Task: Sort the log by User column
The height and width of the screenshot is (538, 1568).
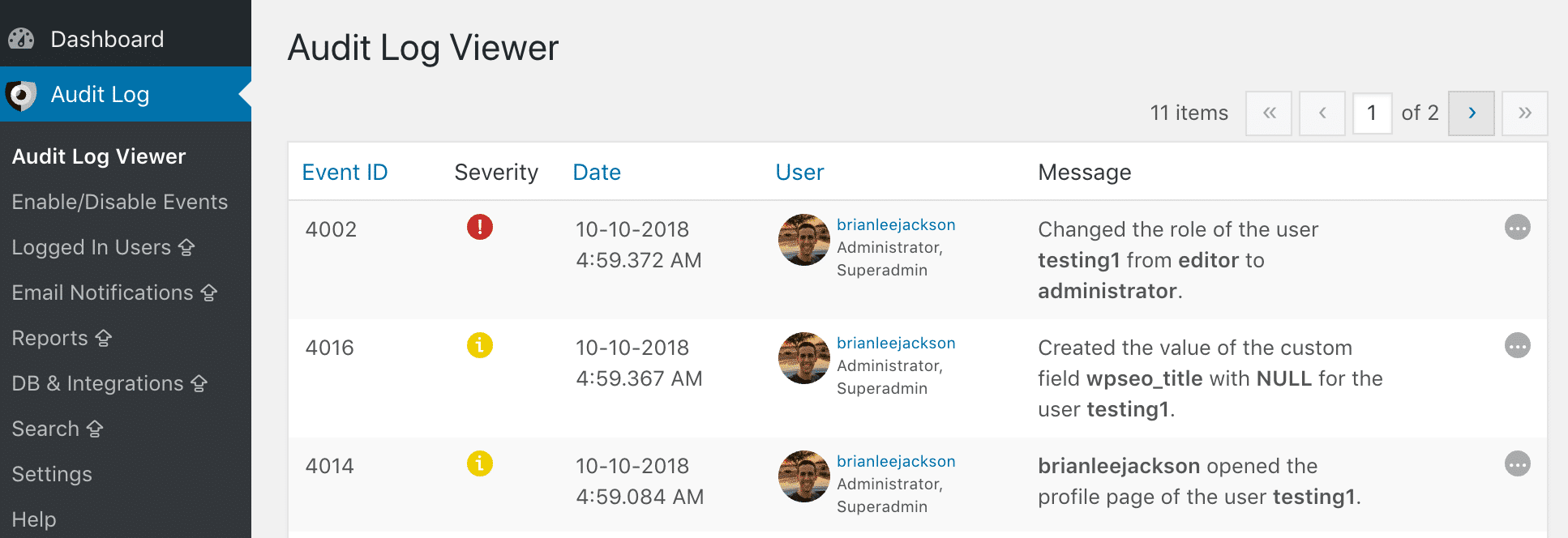Action: tap(799, 172)
